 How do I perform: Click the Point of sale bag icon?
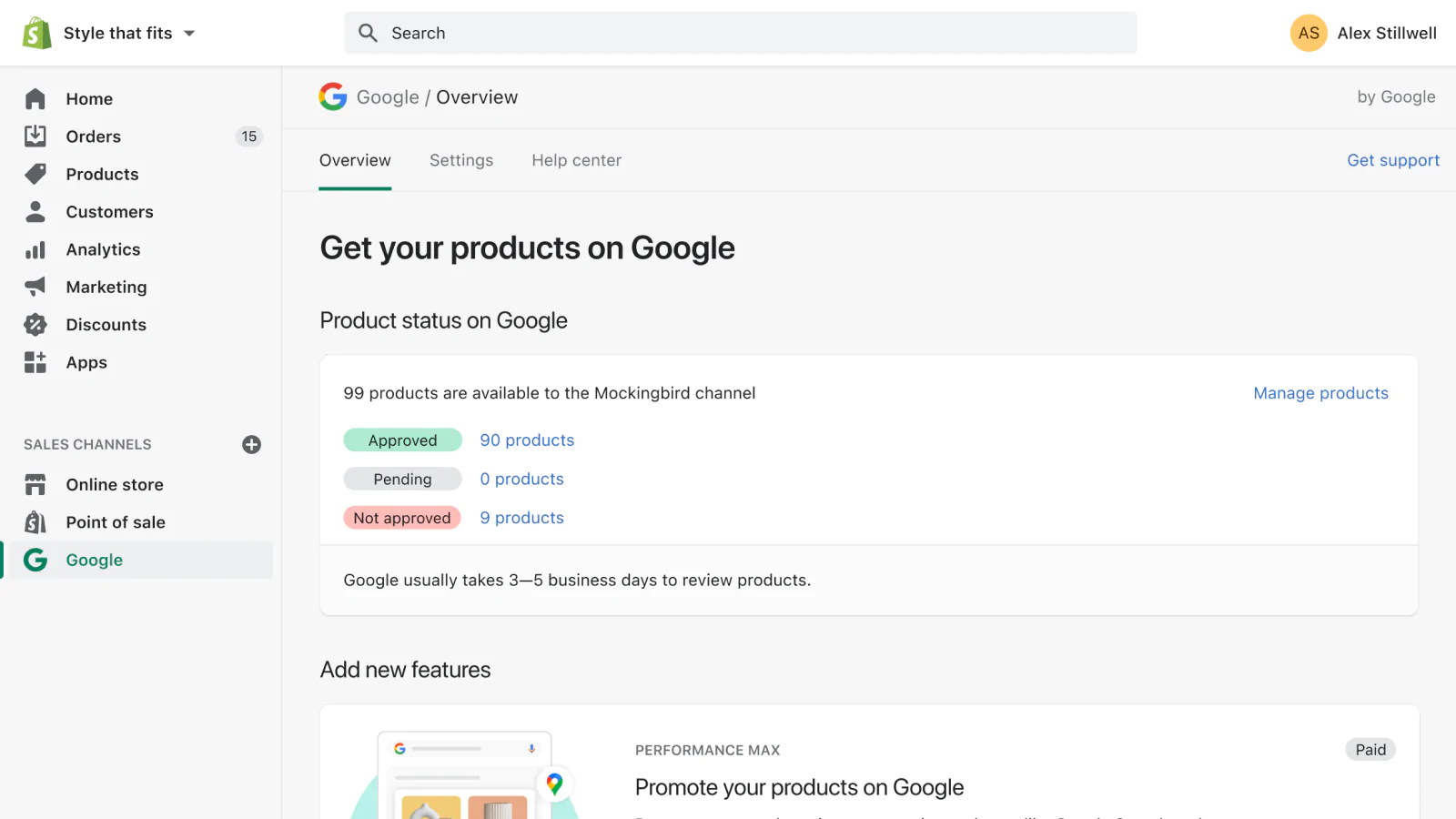click(35, 521)
